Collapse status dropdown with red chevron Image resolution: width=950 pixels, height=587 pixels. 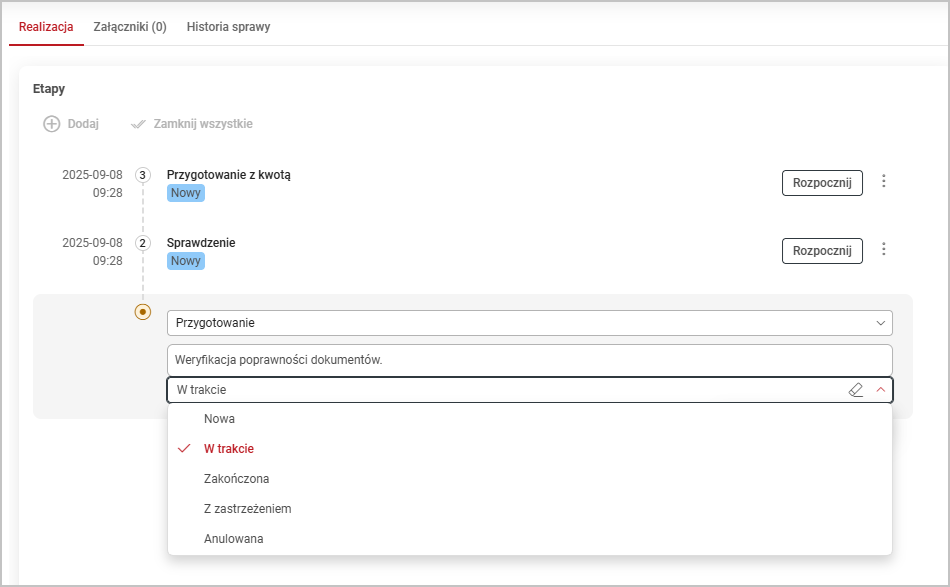click(880, 390)
